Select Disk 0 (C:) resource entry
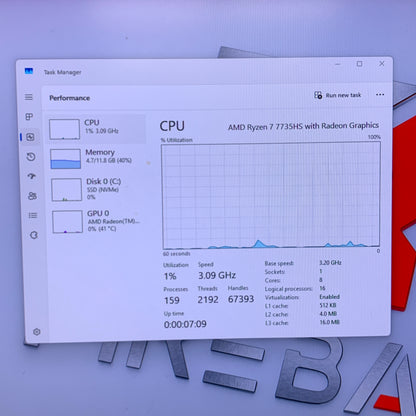 [x=98, y=189]
